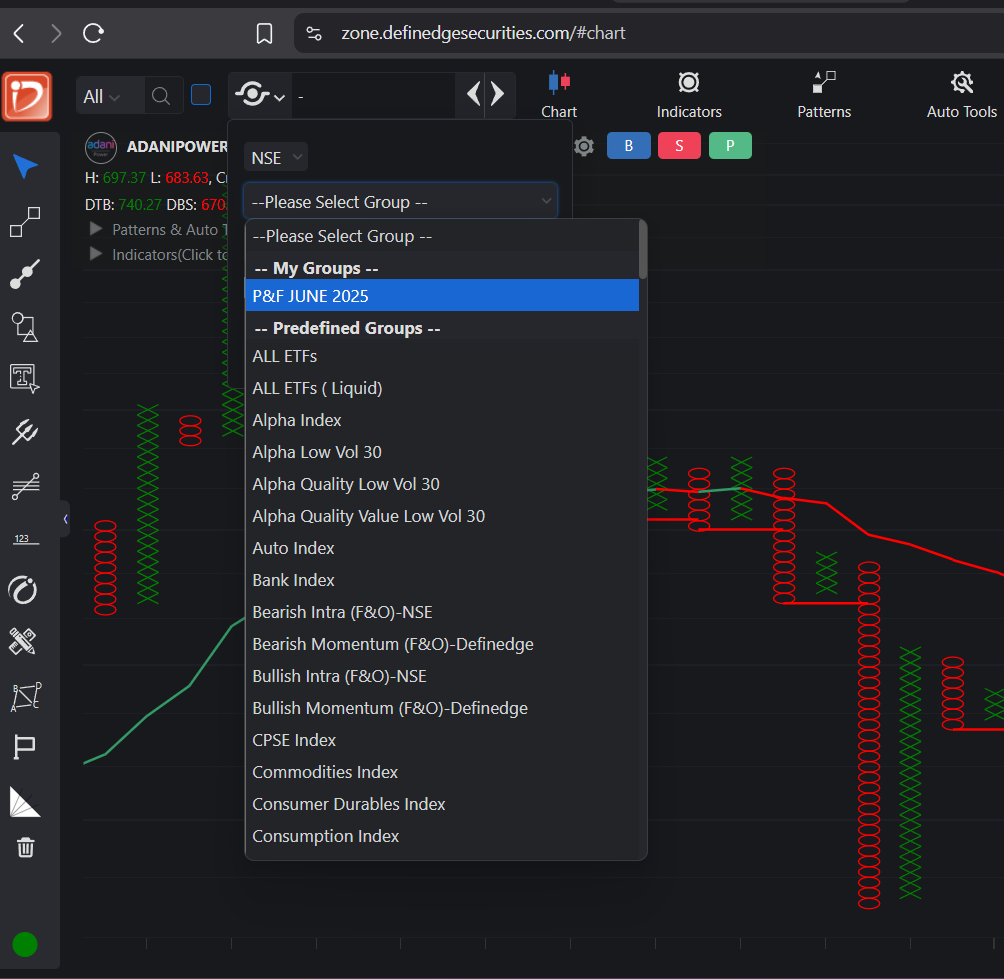Select the flag marker tool
This screenshot has height=979, width=1004.
[x=24, y=747]
